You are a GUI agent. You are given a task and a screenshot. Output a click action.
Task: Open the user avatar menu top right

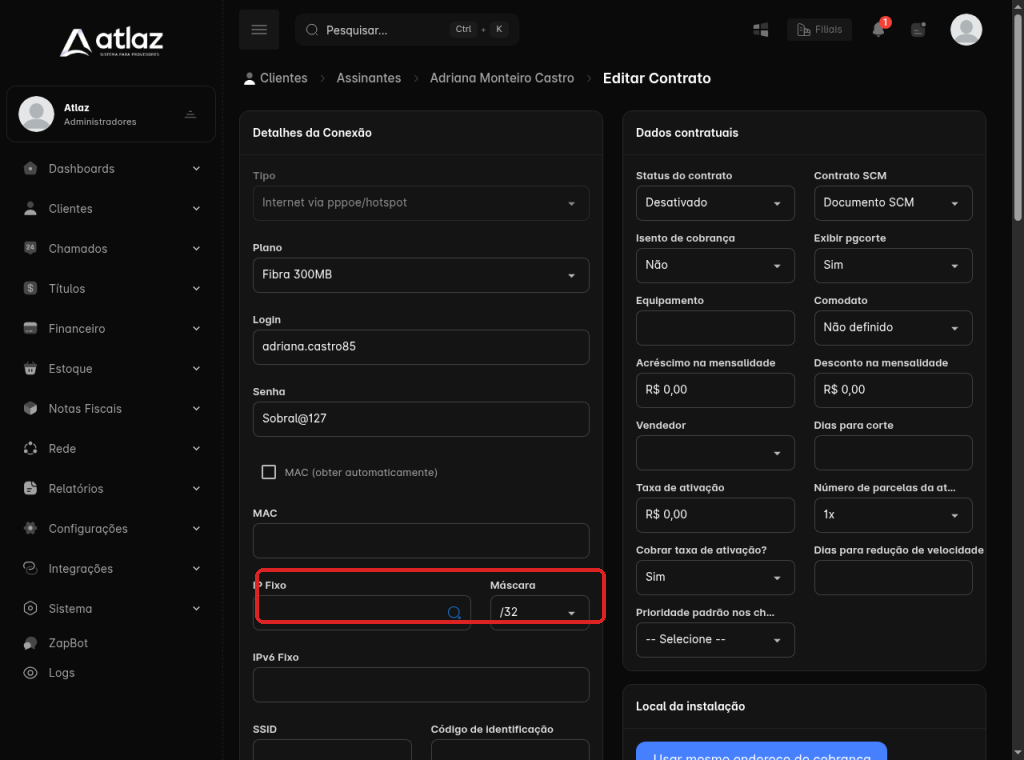966,29
